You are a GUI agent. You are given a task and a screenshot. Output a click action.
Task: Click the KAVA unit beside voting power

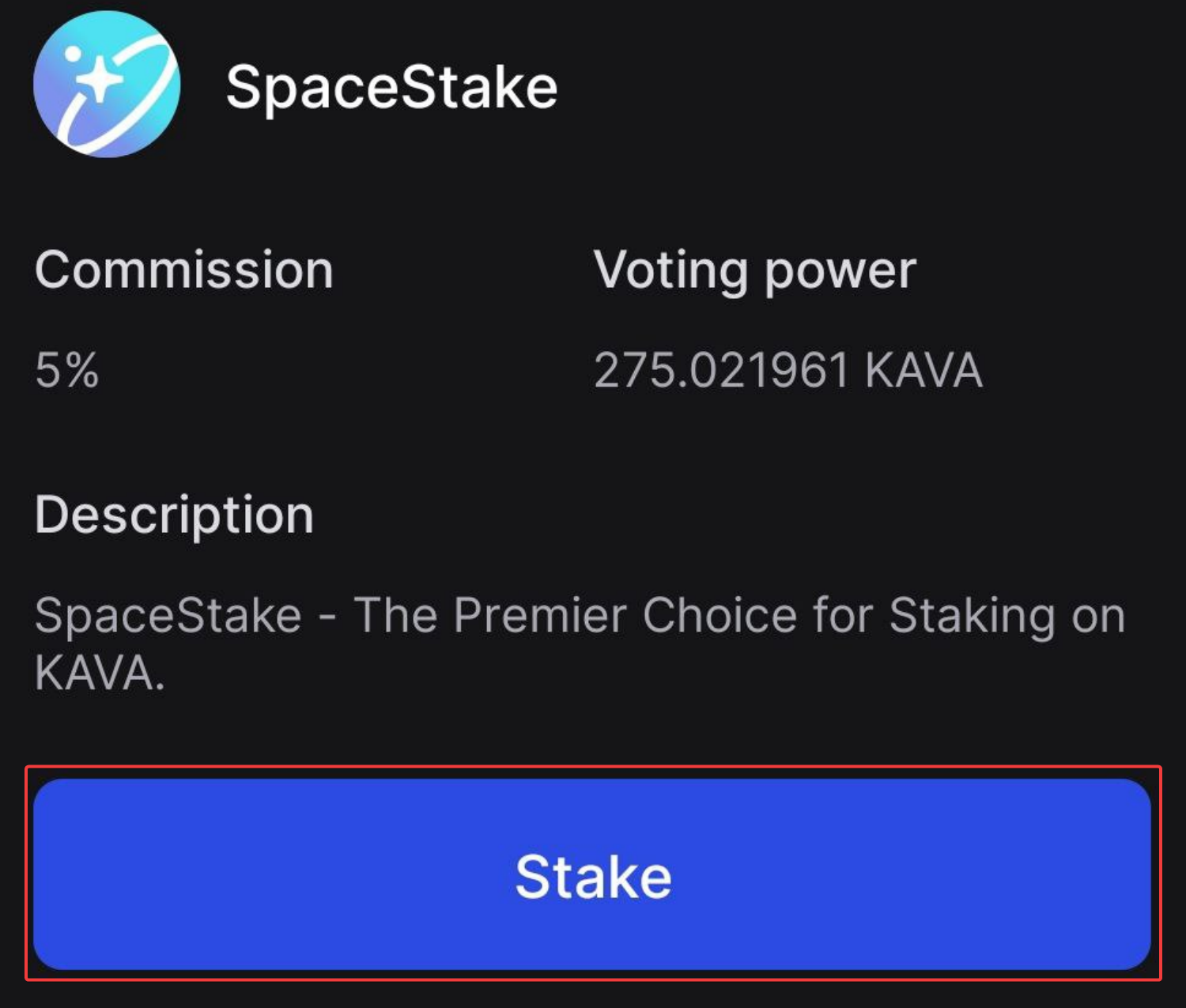[x=923, y=370]
